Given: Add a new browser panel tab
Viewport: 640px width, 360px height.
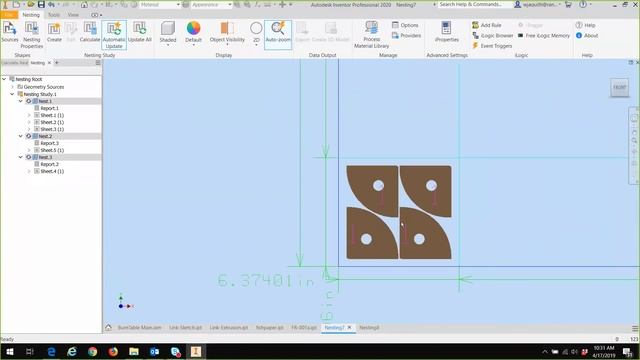Looking at the screenshot, I should 57,63.
